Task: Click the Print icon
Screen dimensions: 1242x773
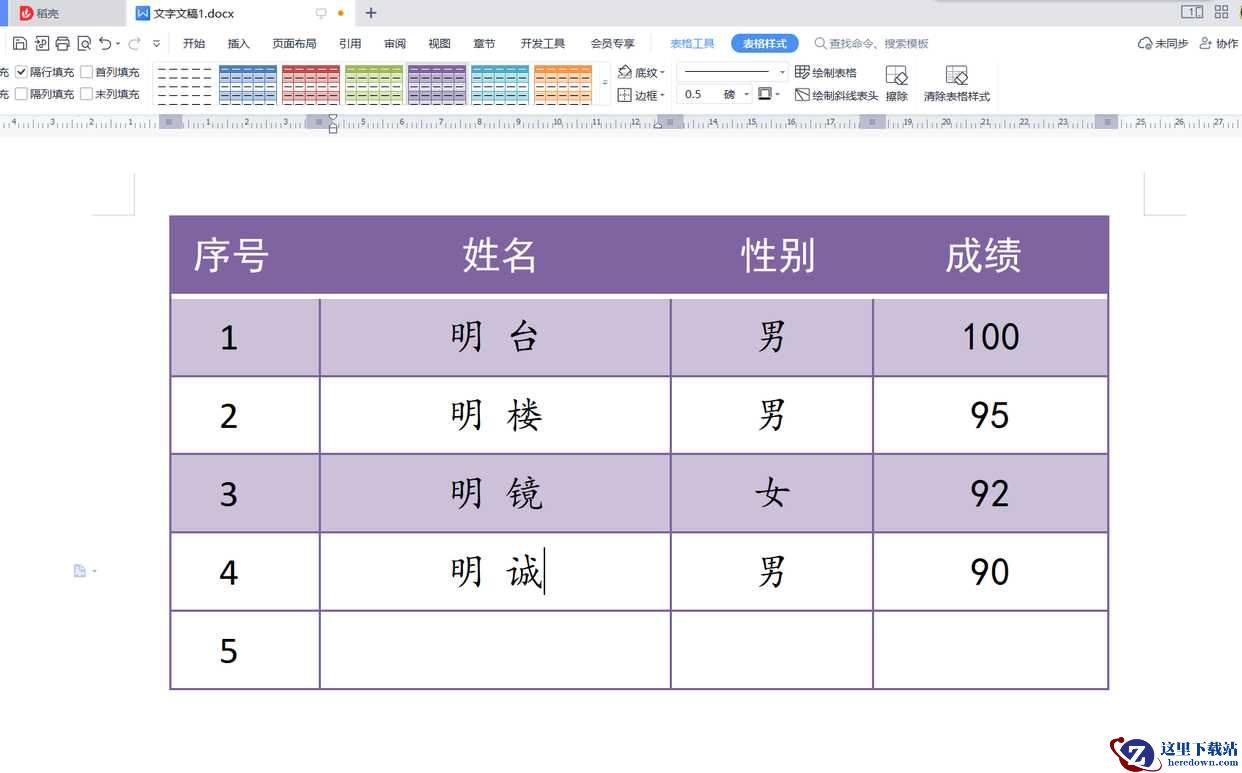Action: (63, 43)
